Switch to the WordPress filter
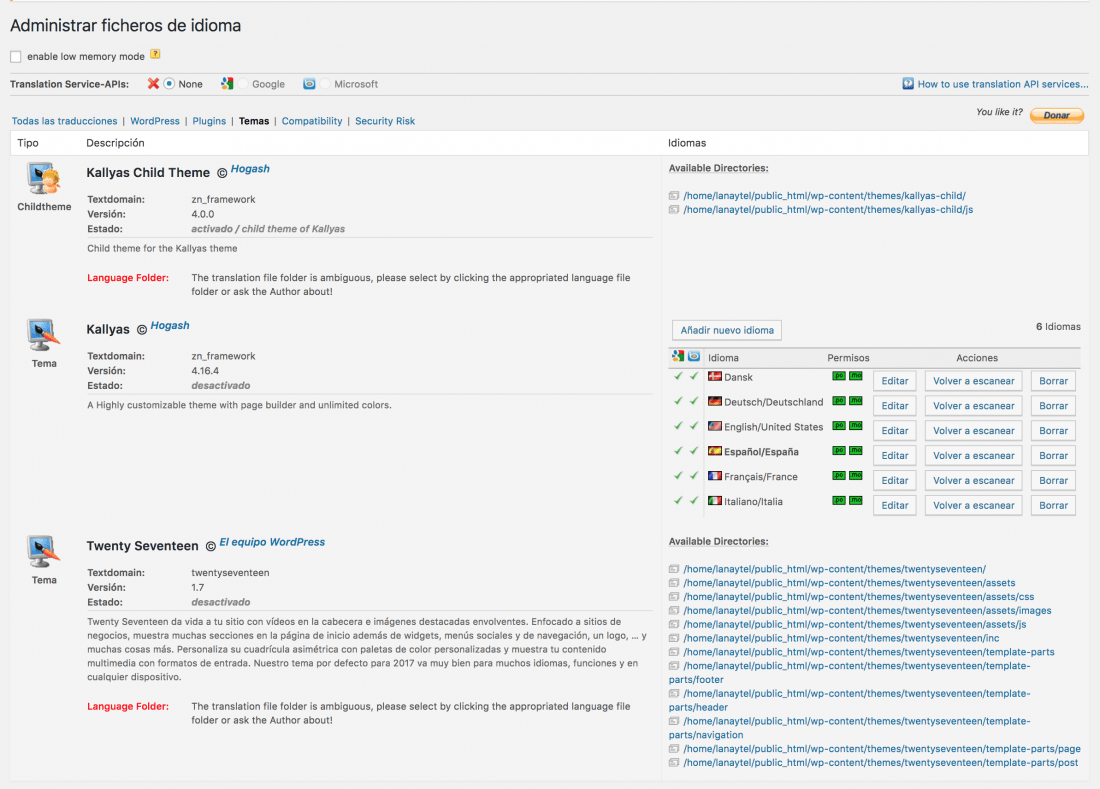 click(x=155, y=121)
